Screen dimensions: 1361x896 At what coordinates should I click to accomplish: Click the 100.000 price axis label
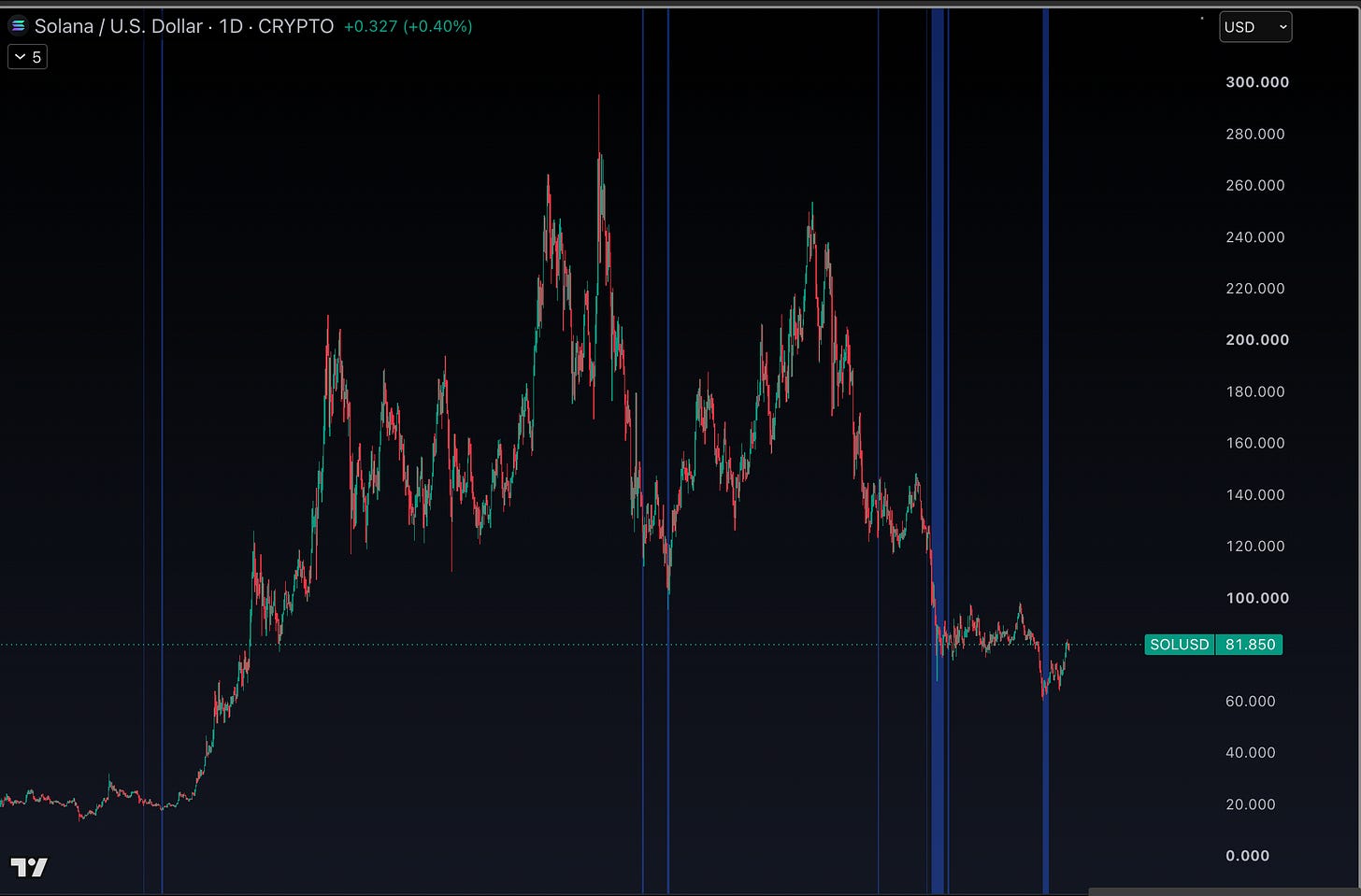pyautogui.click(x=1257, y=598)
